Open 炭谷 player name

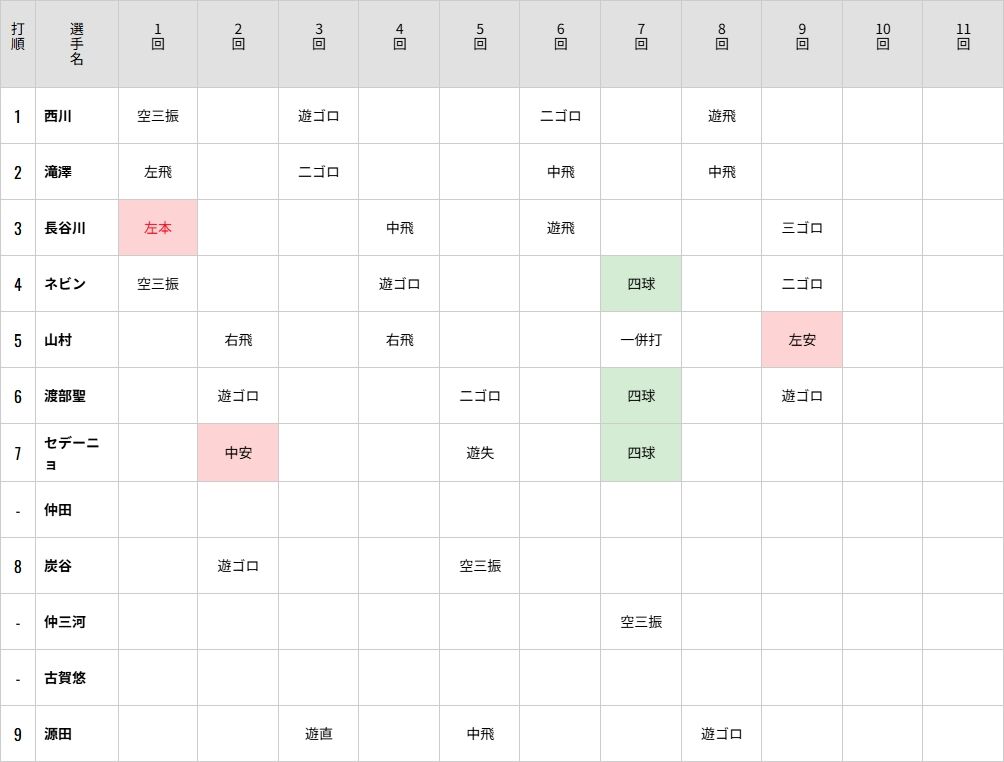(x=58, y=566)
